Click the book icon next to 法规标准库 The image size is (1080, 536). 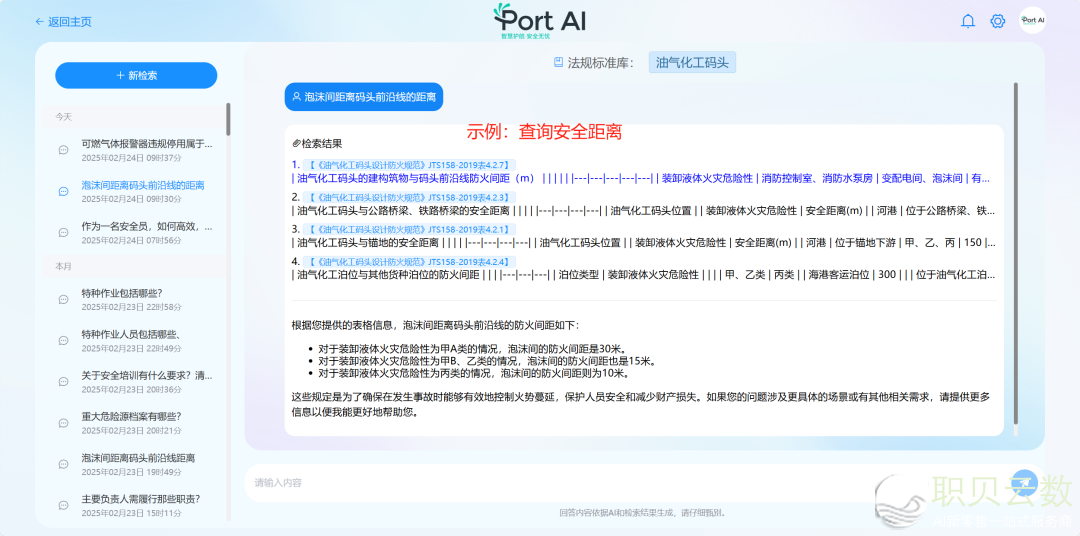tap(558, 62)
